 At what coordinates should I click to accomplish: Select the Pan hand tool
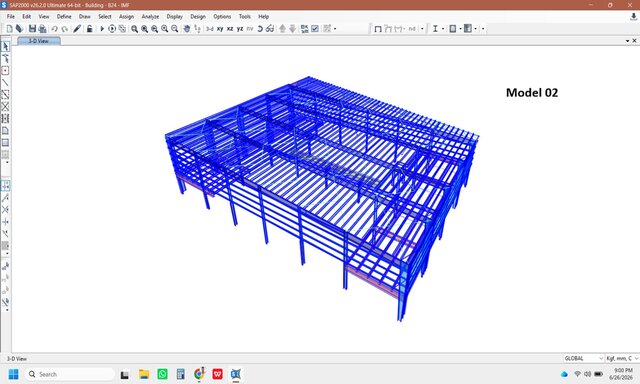187,29
